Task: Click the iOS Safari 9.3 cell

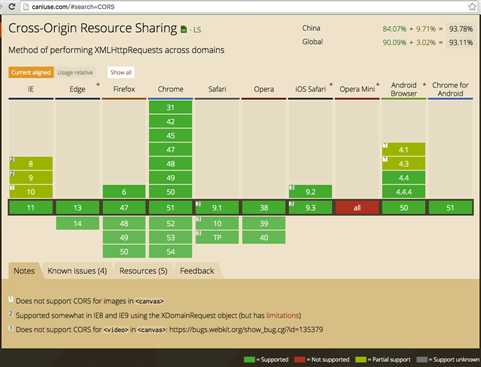Action: point(310,208)
